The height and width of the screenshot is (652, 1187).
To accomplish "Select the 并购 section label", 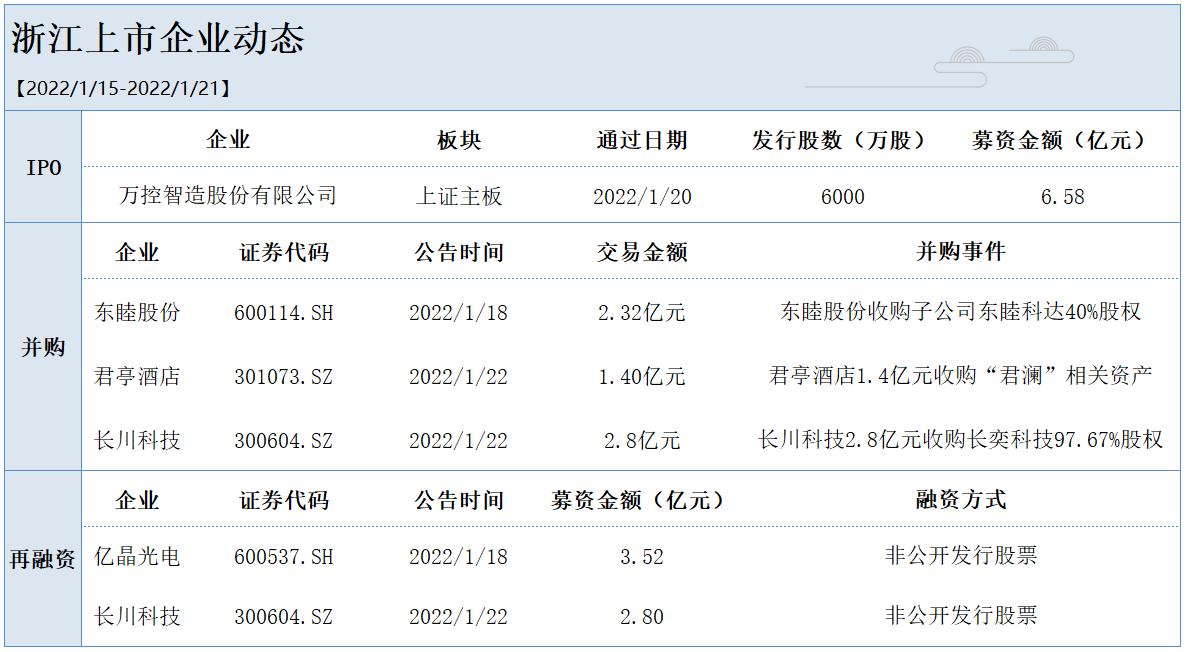I will coord(43,348).
